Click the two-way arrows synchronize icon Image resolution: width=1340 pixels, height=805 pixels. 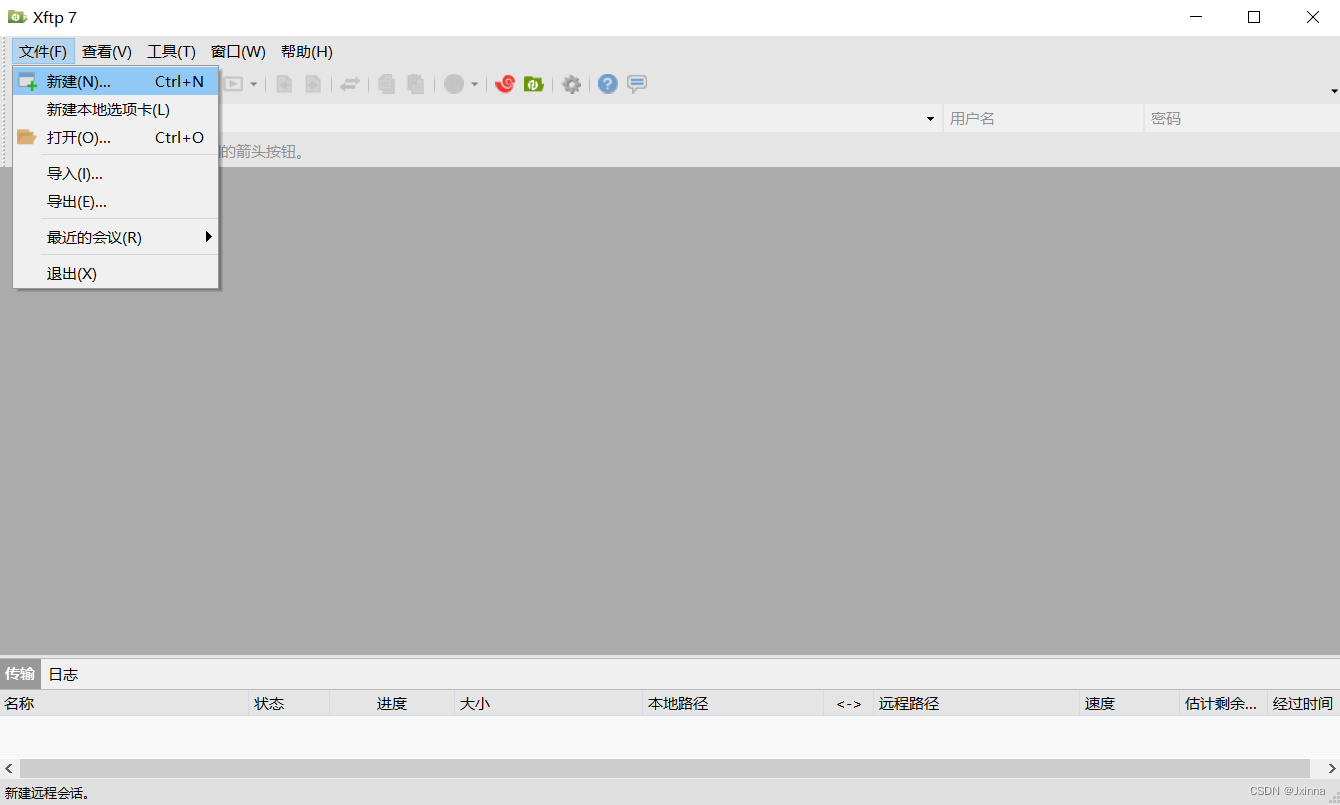(x=349, y=84)
